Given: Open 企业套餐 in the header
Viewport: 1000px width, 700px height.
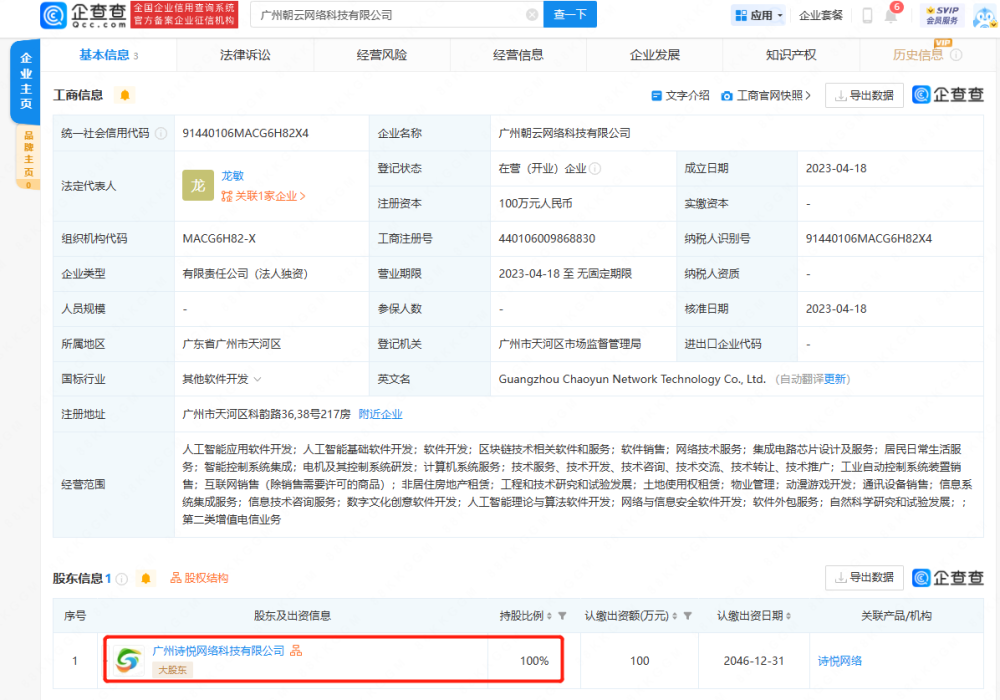Looking at the screenshot, I should click(821, 15).
